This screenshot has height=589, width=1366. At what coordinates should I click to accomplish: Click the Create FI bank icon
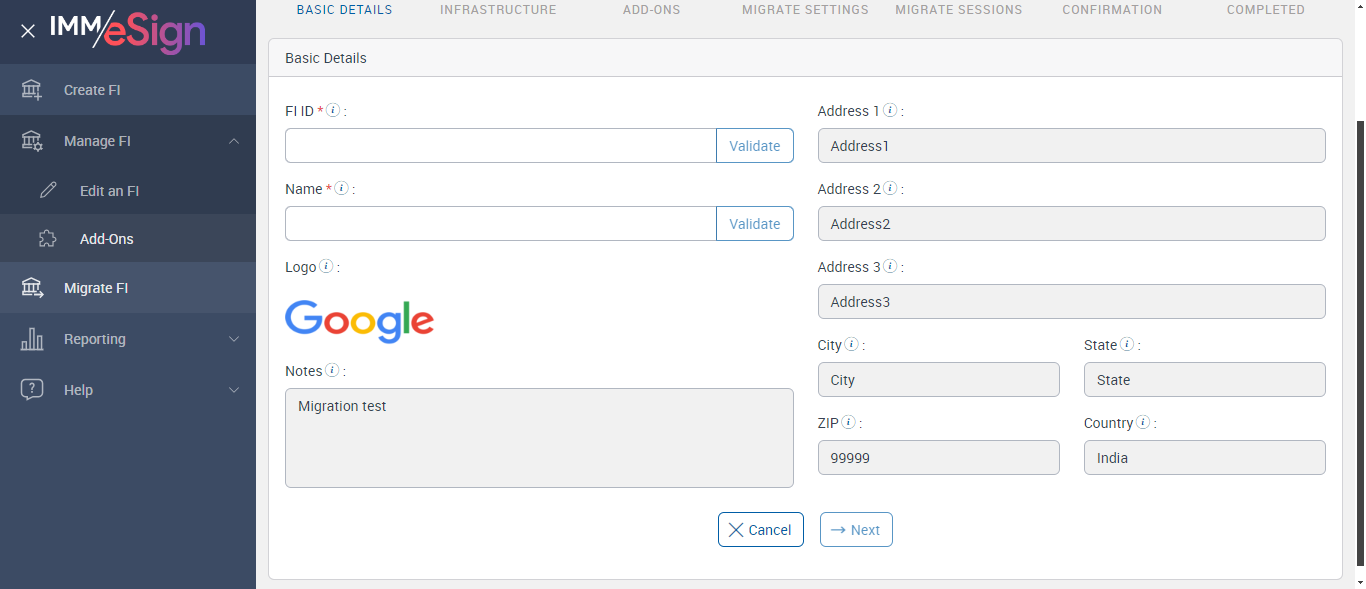pos(32,90)
